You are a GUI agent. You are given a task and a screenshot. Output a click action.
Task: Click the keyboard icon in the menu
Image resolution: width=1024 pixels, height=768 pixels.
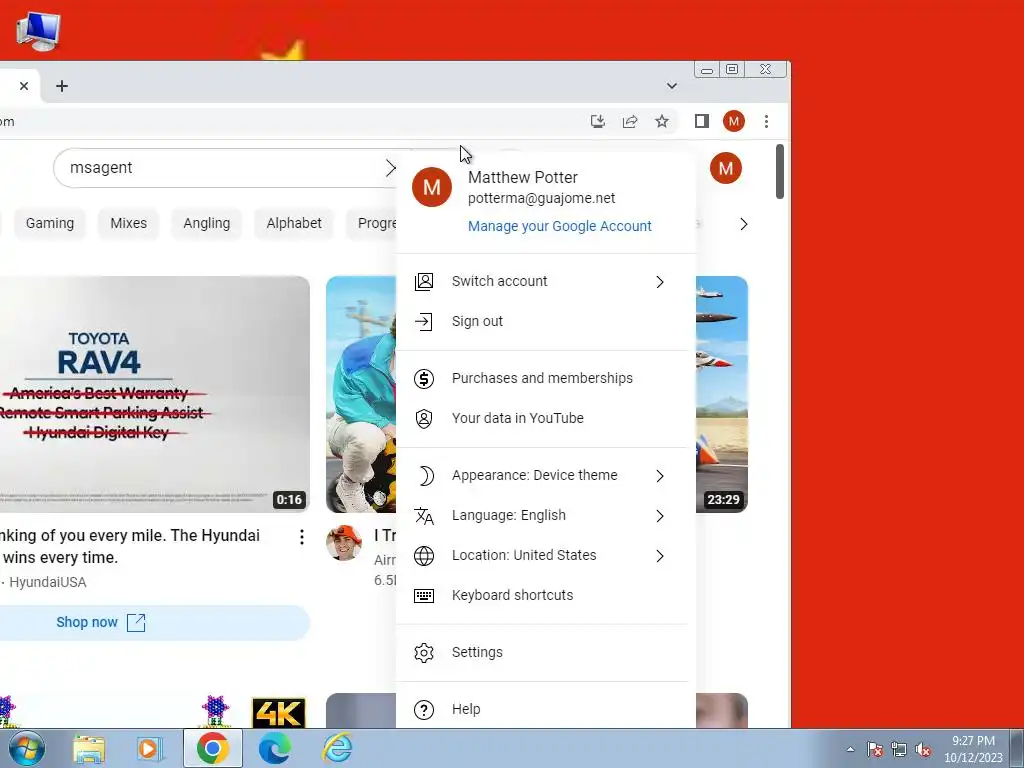coord(424,596)
